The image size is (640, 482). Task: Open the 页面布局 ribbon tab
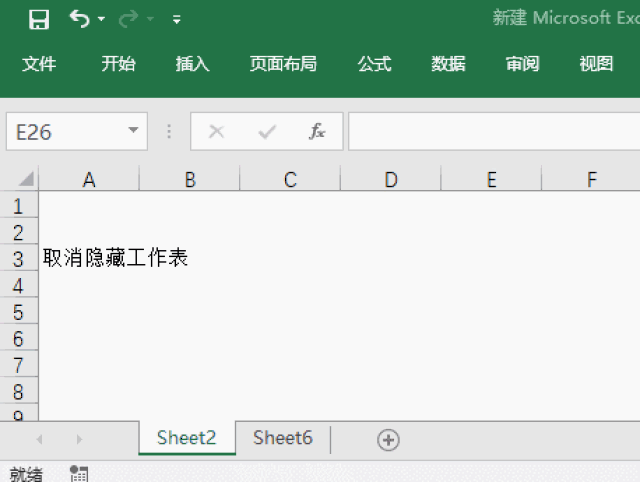tap(283, 64)
